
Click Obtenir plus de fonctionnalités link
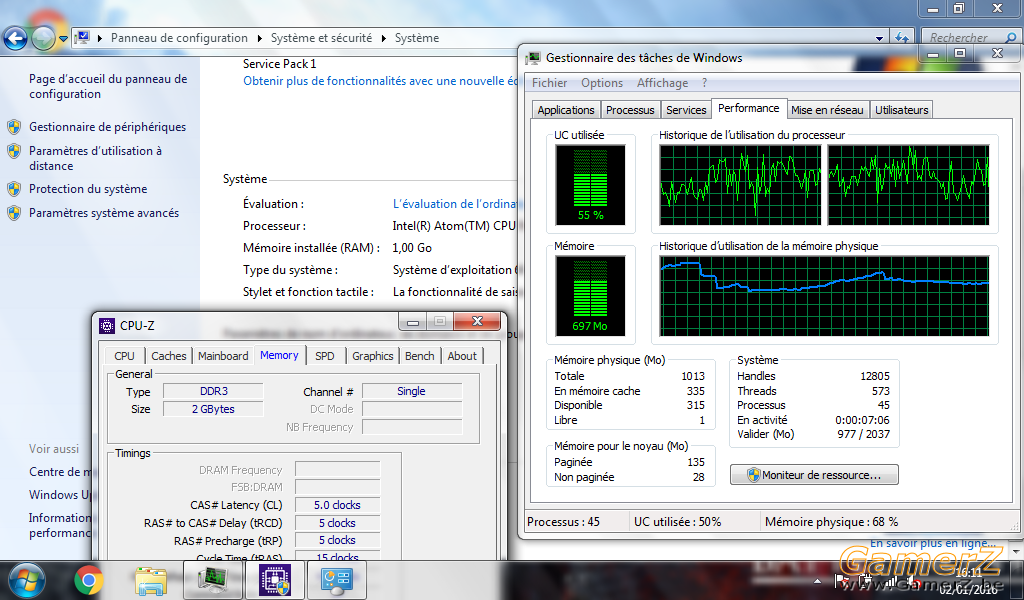380,81
